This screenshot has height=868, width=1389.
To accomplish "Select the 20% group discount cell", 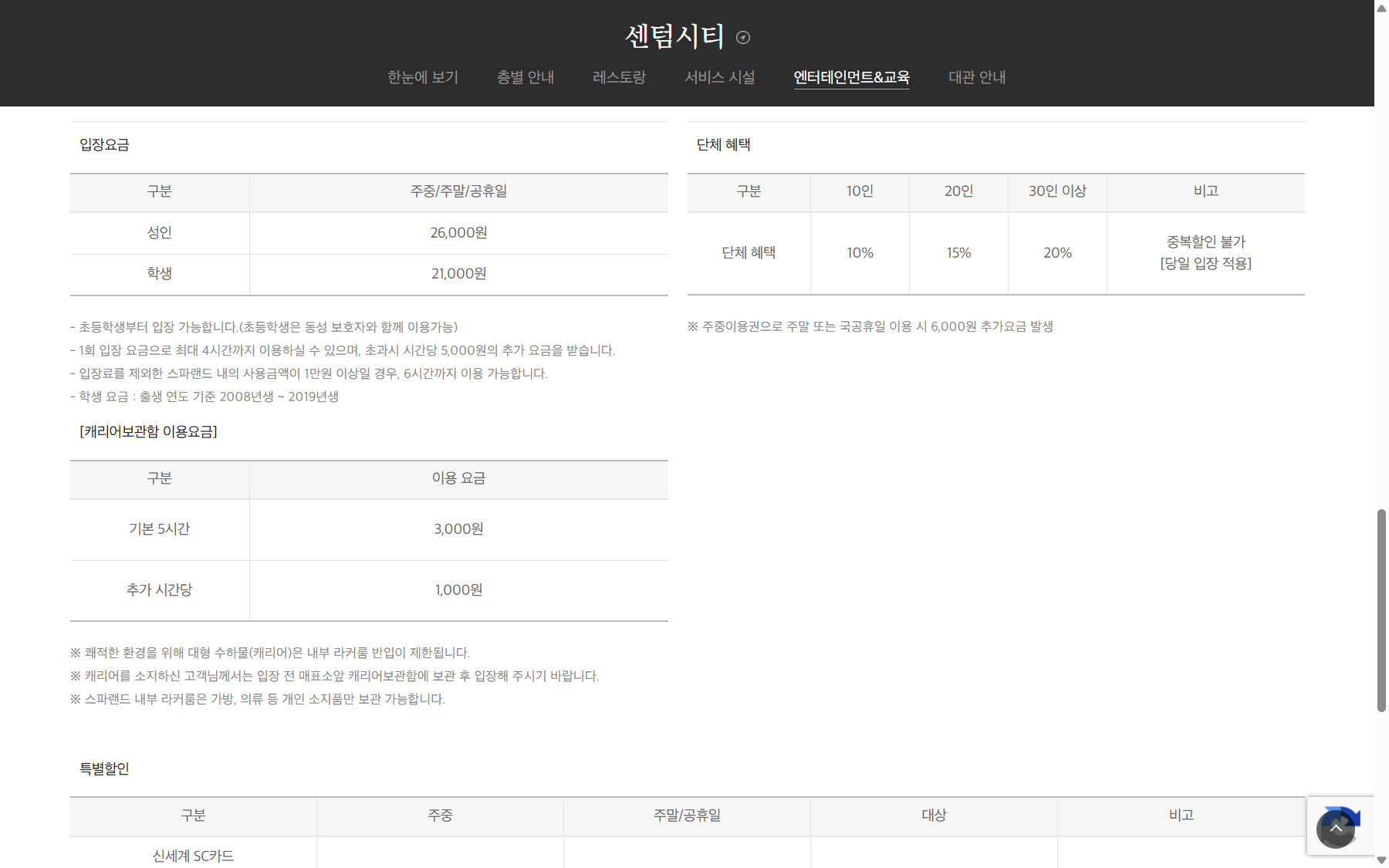I will (x=1057, y=253).
